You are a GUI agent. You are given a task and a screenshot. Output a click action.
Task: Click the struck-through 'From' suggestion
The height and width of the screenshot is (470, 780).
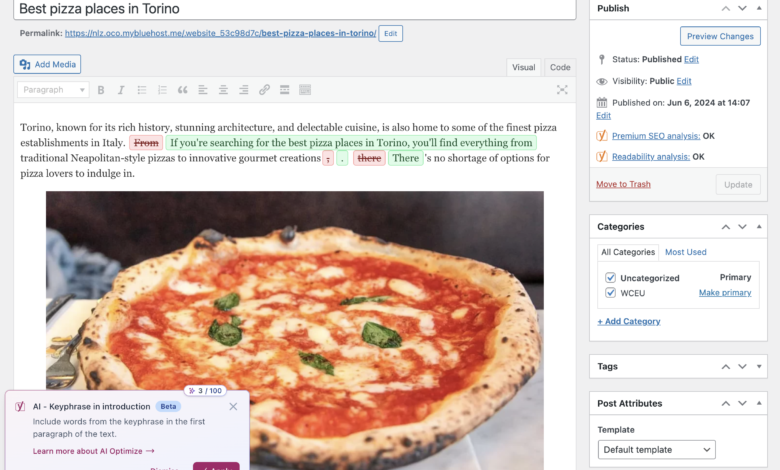tap(146, 143)
